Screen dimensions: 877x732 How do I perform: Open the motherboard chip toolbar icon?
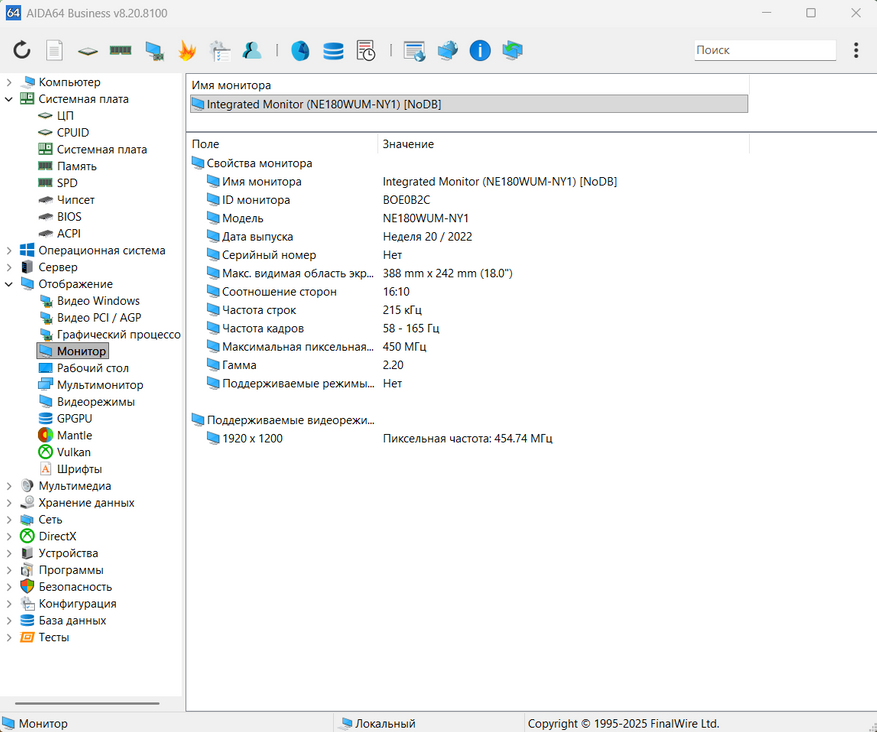coord(88,51)
